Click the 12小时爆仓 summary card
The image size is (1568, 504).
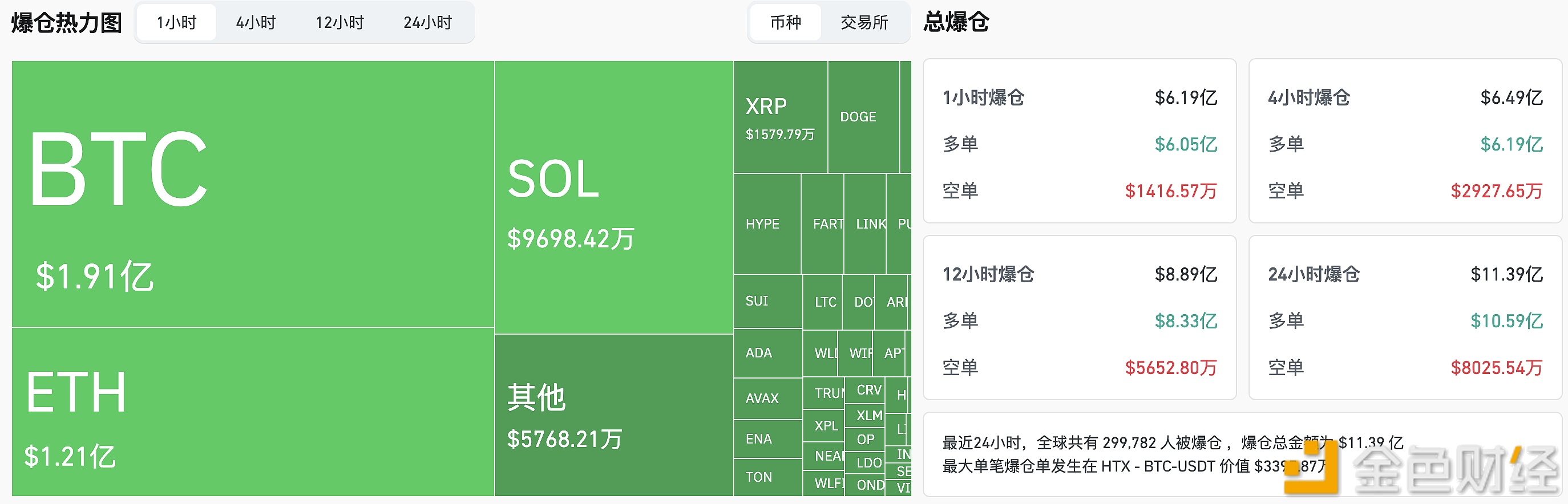pyautogui.click(x=1078, y=318)
